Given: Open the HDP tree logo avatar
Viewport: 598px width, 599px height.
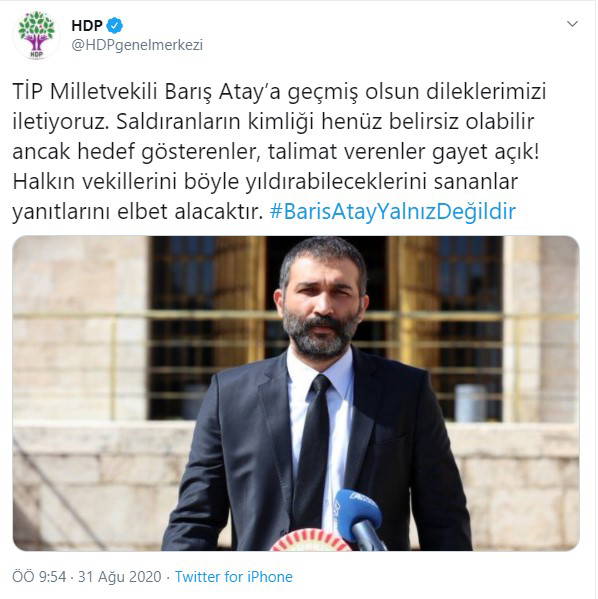Looking at the screenshot, I should tap(36, 36).
